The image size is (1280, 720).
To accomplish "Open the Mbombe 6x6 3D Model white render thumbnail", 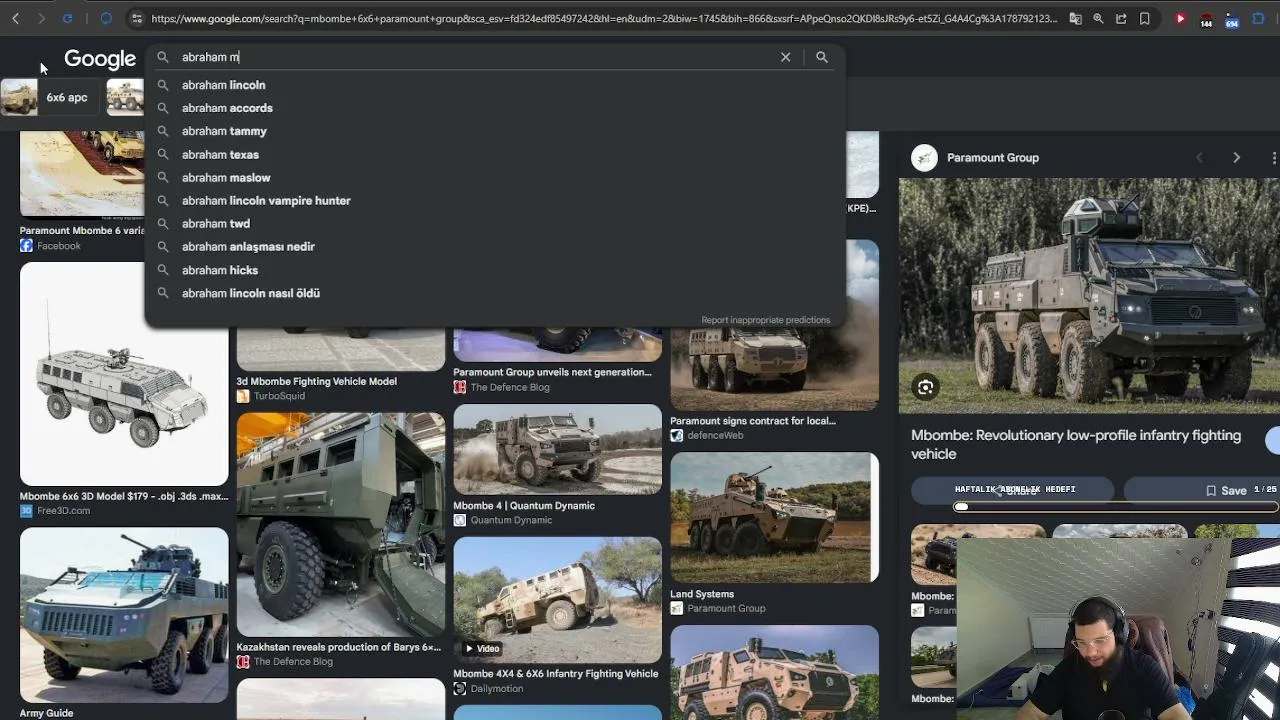I will pos(124,374).
